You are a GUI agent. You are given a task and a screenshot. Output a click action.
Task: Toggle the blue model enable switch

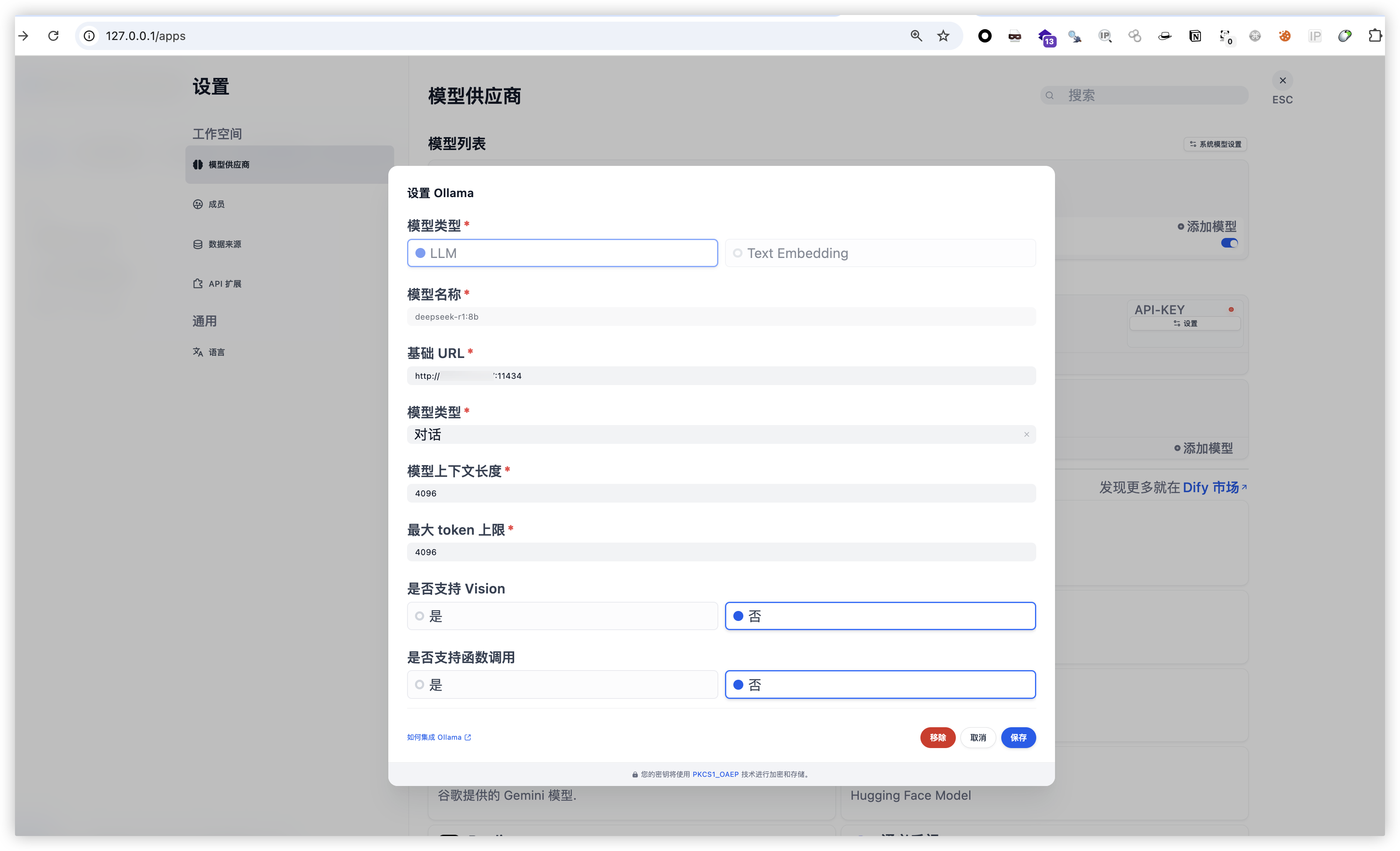(x=1229, y=243)
